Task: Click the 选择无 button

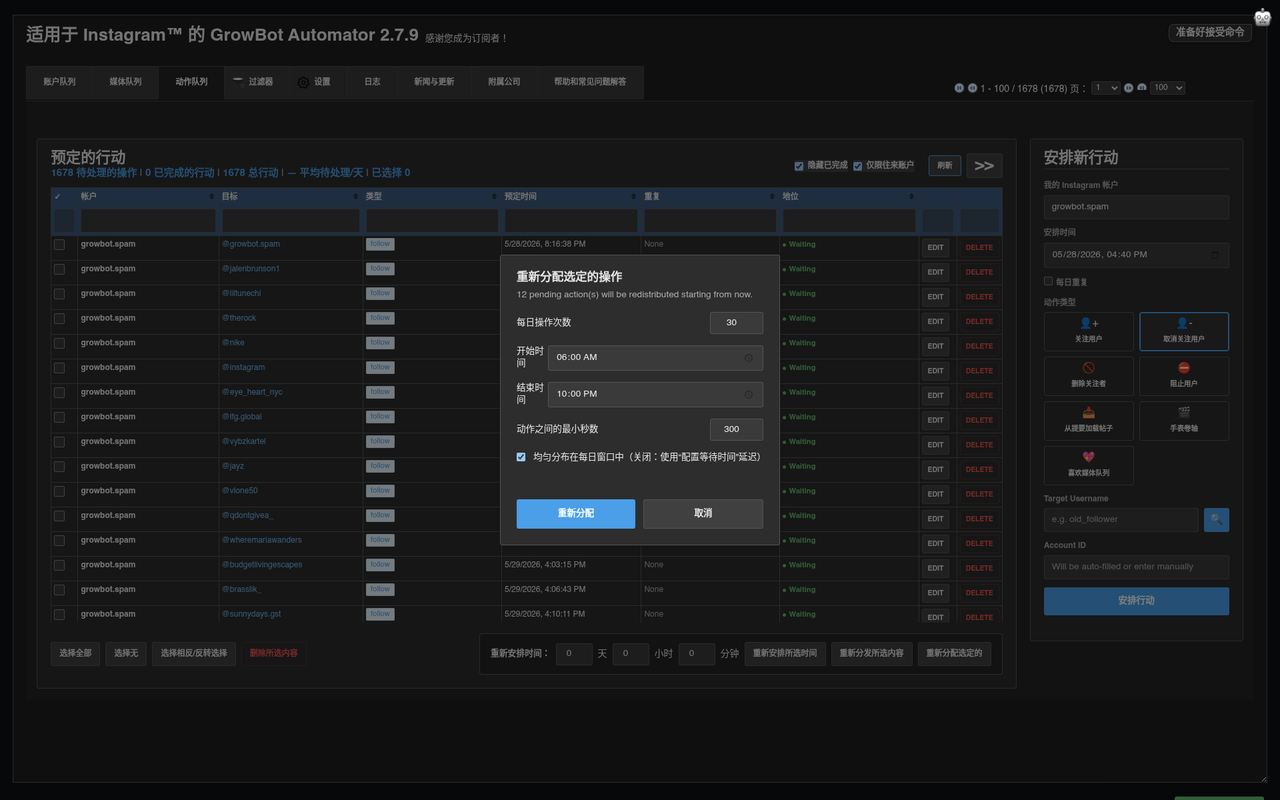Action: tap(126, 653)
